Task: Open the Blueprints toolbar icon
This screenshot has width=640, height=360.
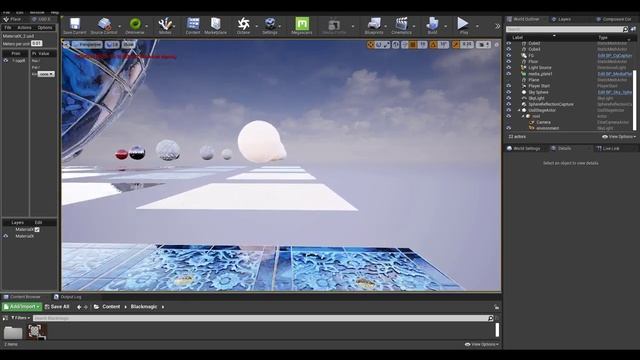Action: coord(374,26)
